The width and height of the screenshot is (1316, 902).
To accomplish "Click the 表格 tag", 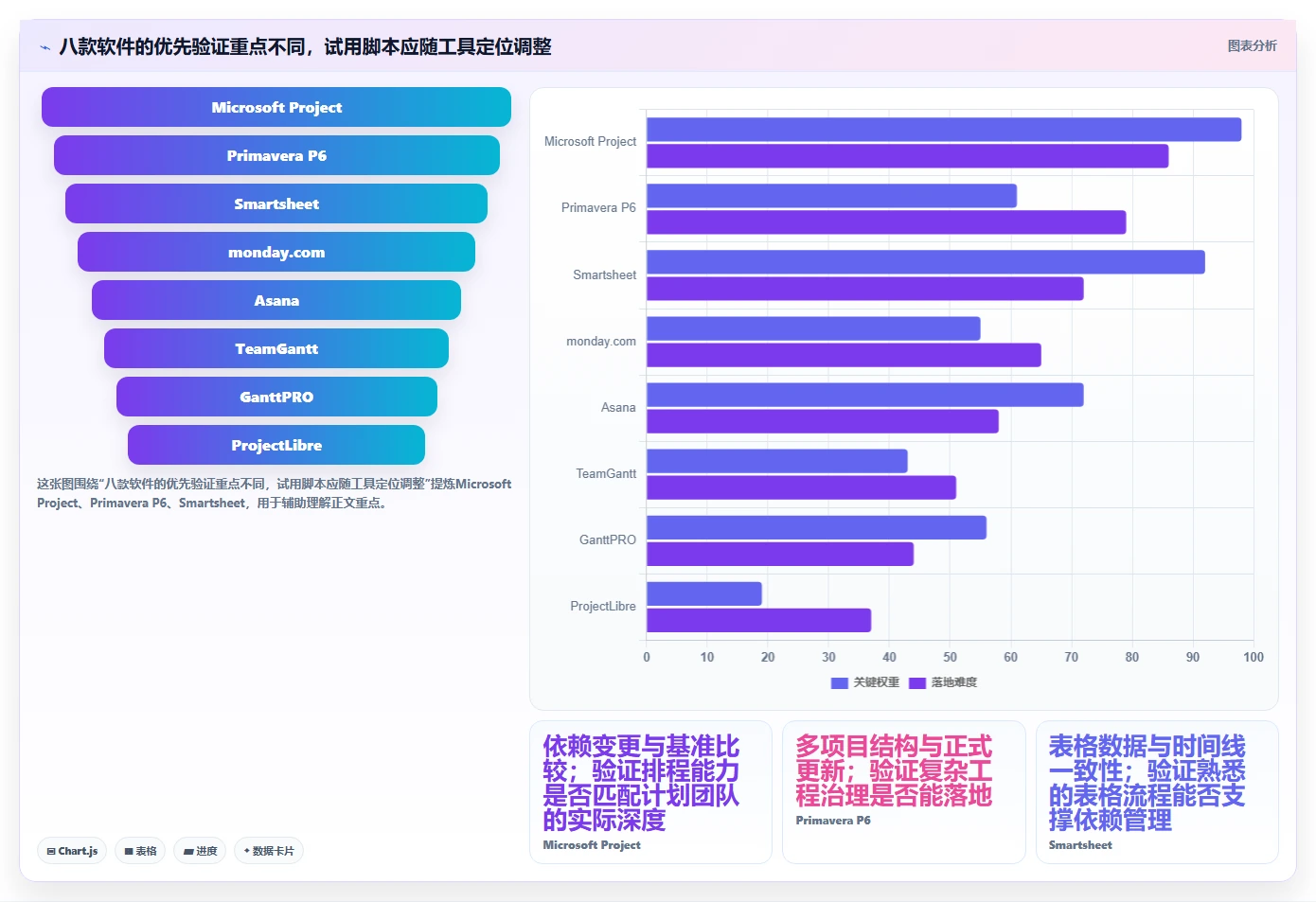I will pos(140,851).
